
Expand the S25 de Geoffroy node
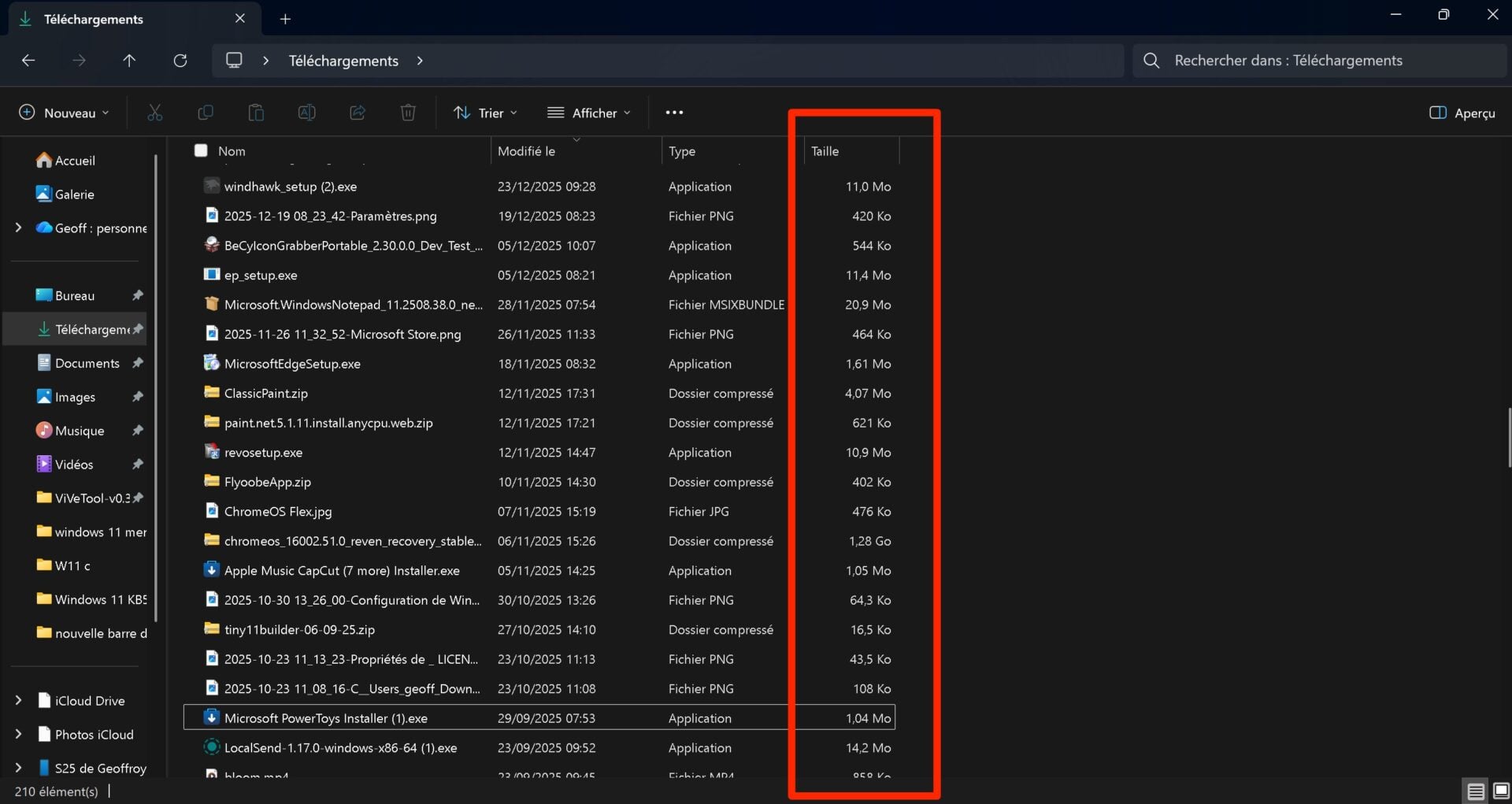click(x=18, y=768)
